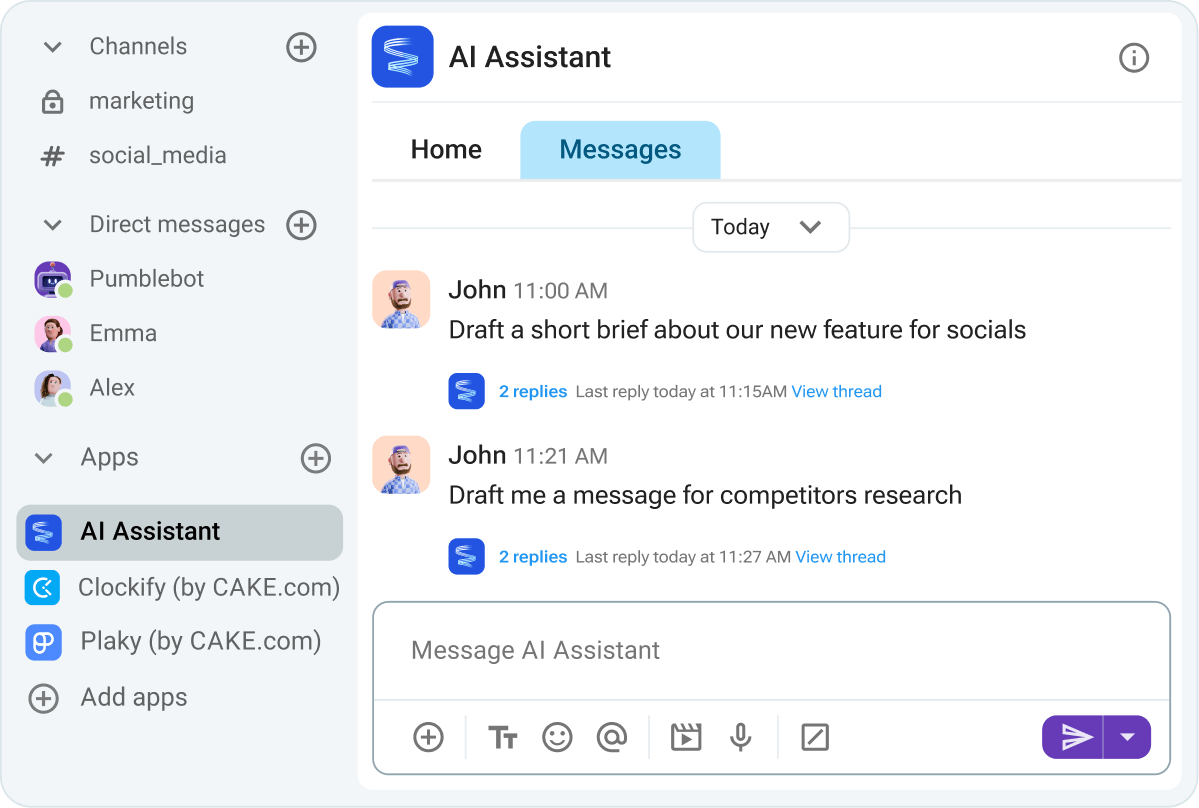Select the Messages tab
Screen dimensions: 1199x808
[x=620, y=149]
